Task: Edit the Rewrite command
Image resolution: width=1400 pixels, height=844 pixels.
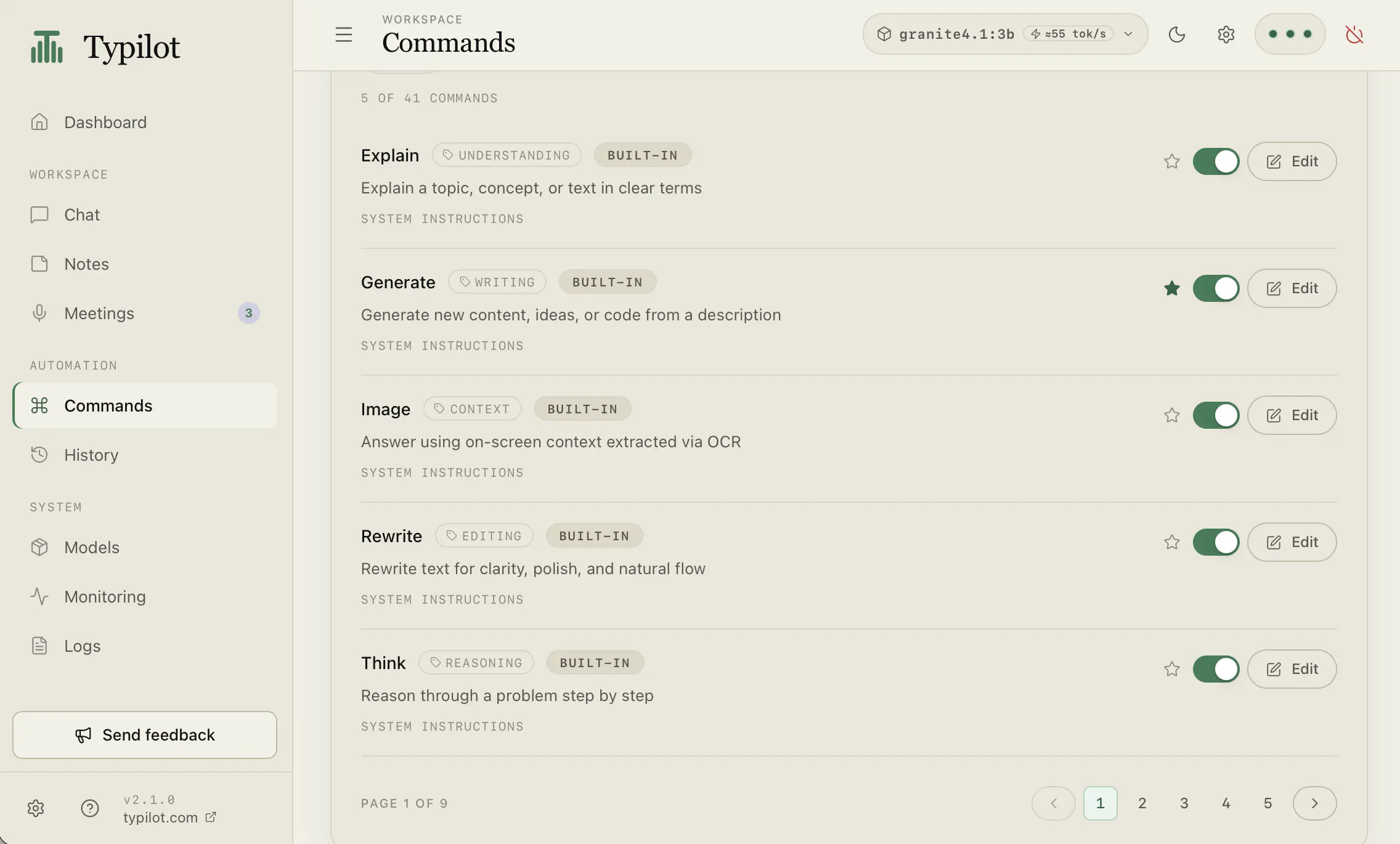Action: pyautogui.click(x=1292, y=542)
